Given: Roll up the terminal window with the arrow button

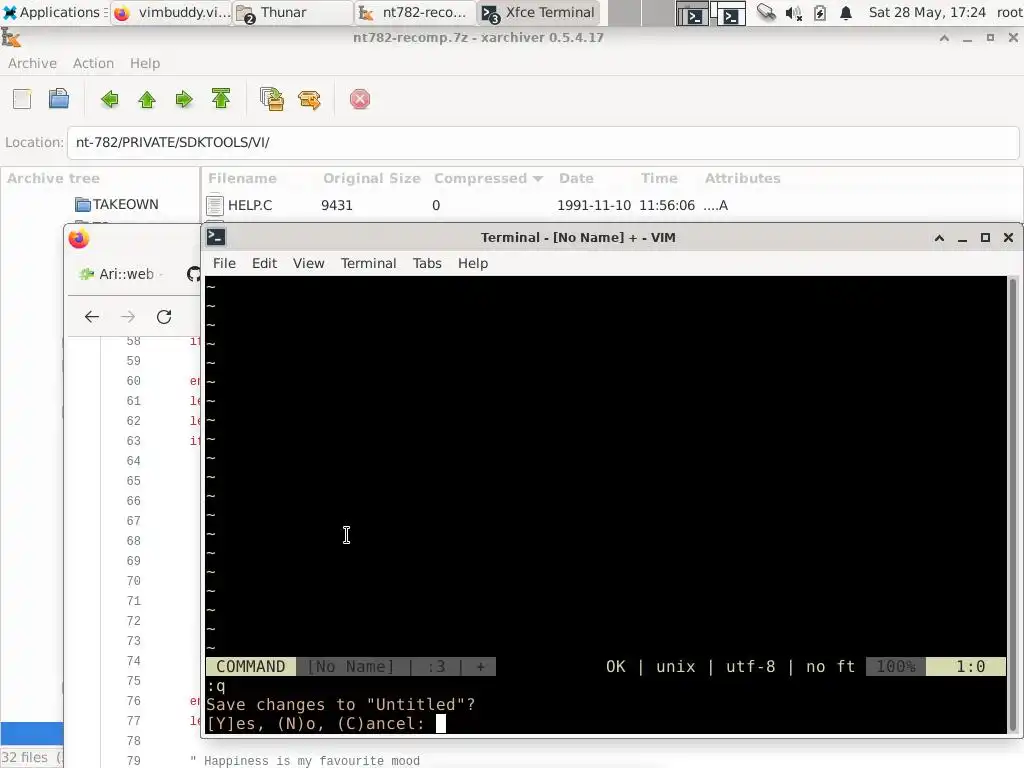Looking at the screenshot, I should point(939,238).
